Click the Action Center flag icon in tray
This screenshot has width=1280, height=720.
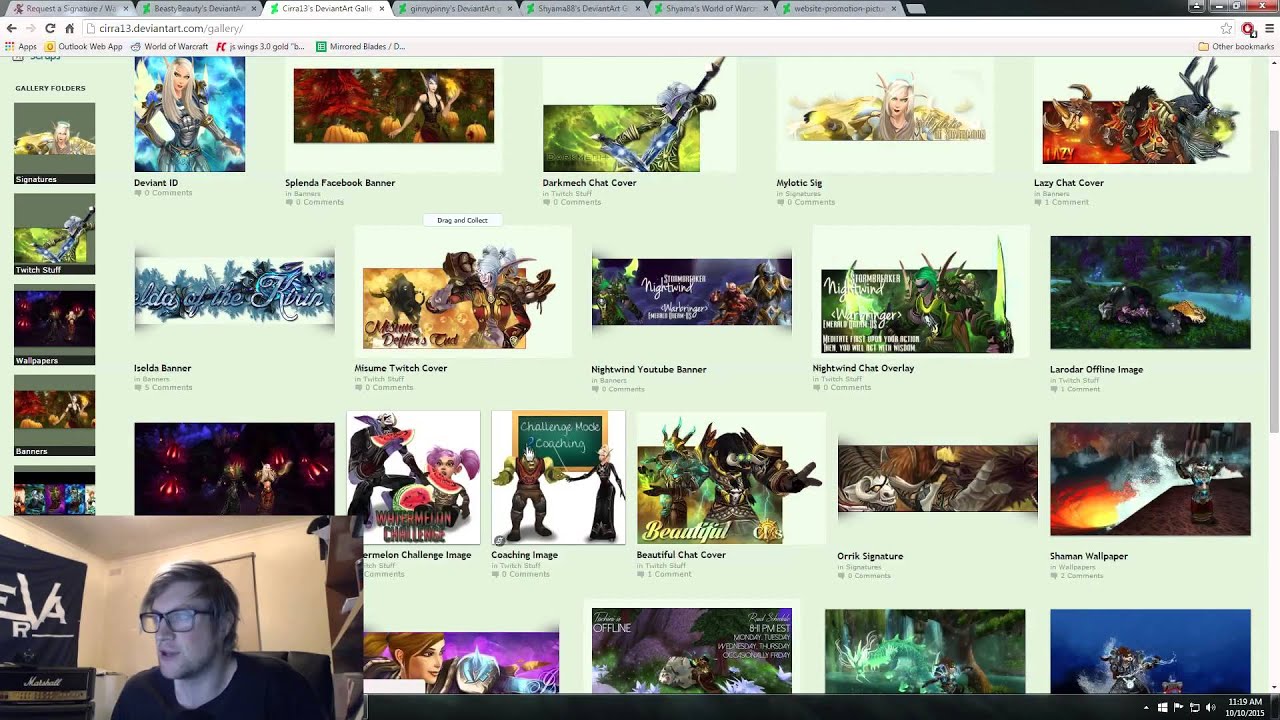pyautogui.click(x=1178, y=707)
